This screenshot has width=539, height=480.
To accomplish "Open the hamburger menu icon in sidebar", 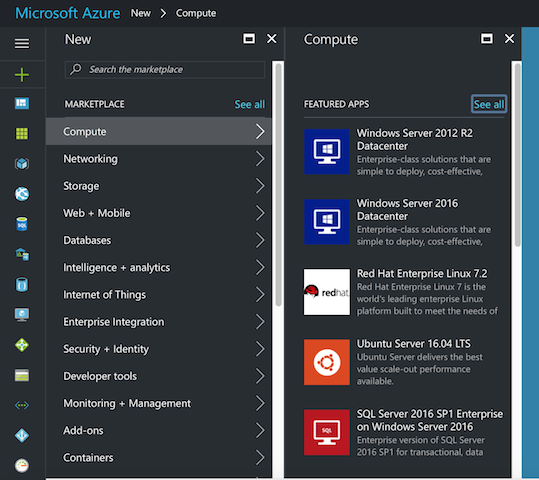I will pos(22,43).
